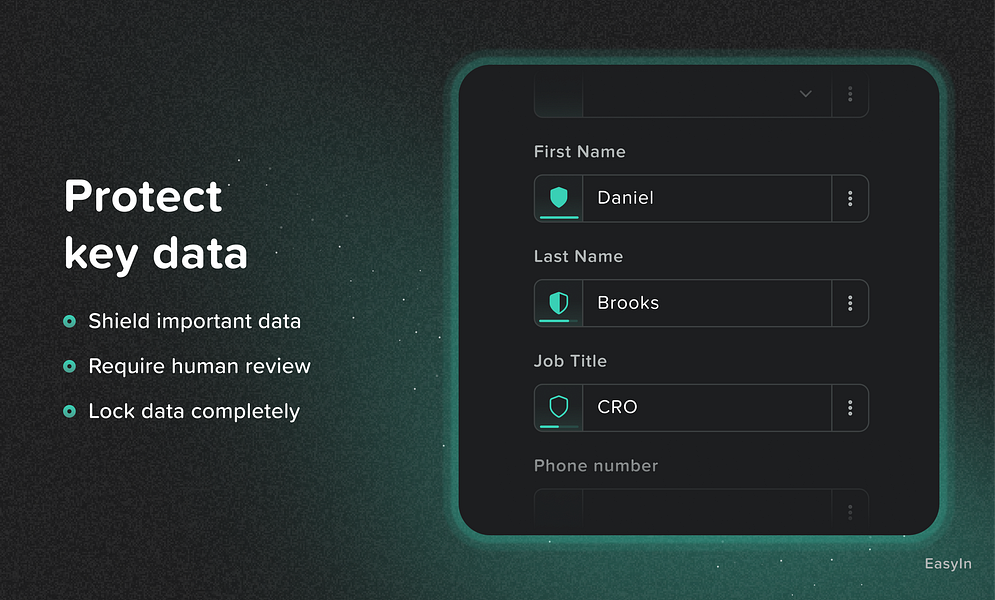Click the Require human review bullet
Screen dimensions: 995x600
tap(187, 366)
